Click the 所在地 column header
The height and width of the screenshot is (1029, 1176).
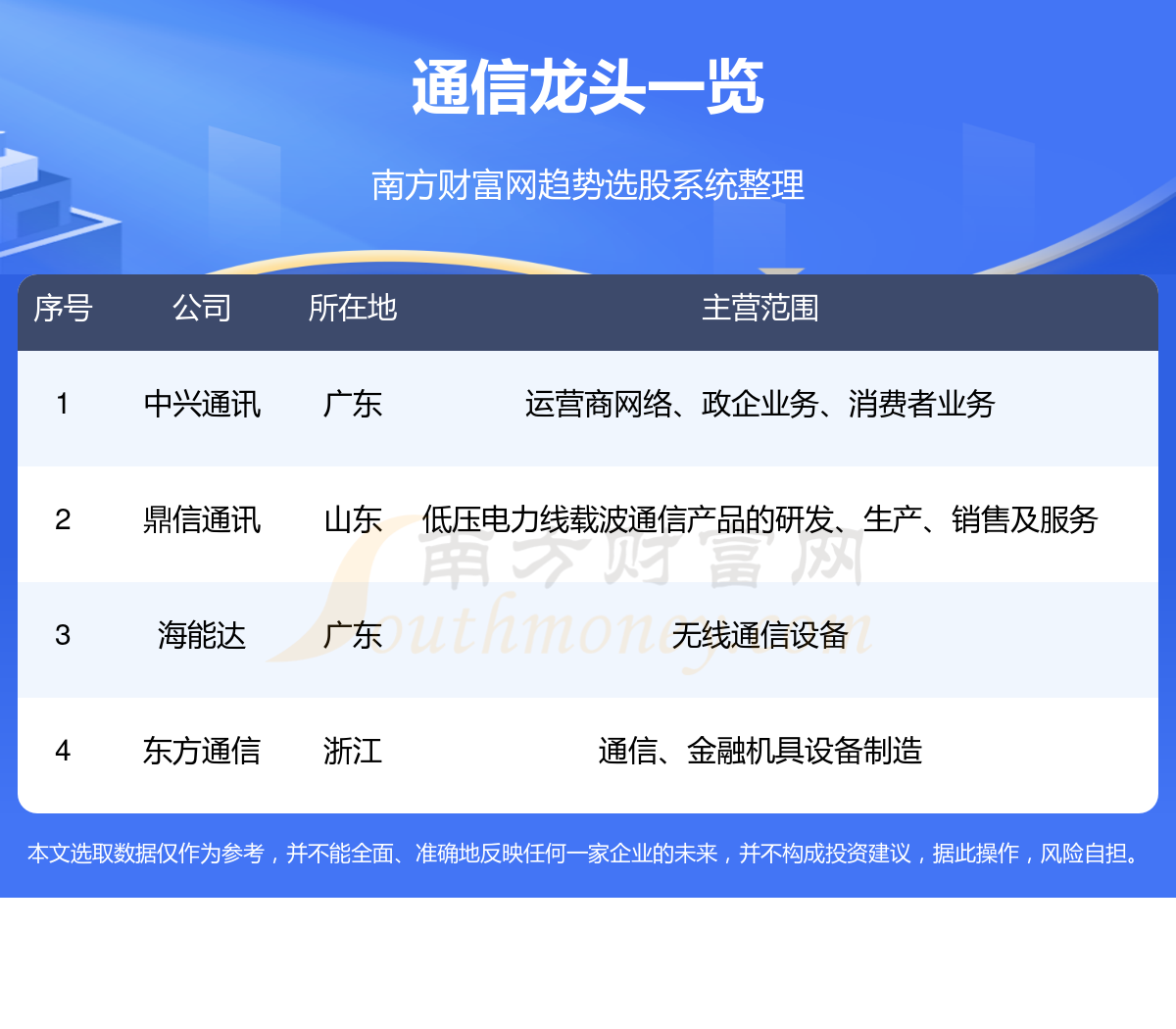pyautogui.click(x=353, y=308)
